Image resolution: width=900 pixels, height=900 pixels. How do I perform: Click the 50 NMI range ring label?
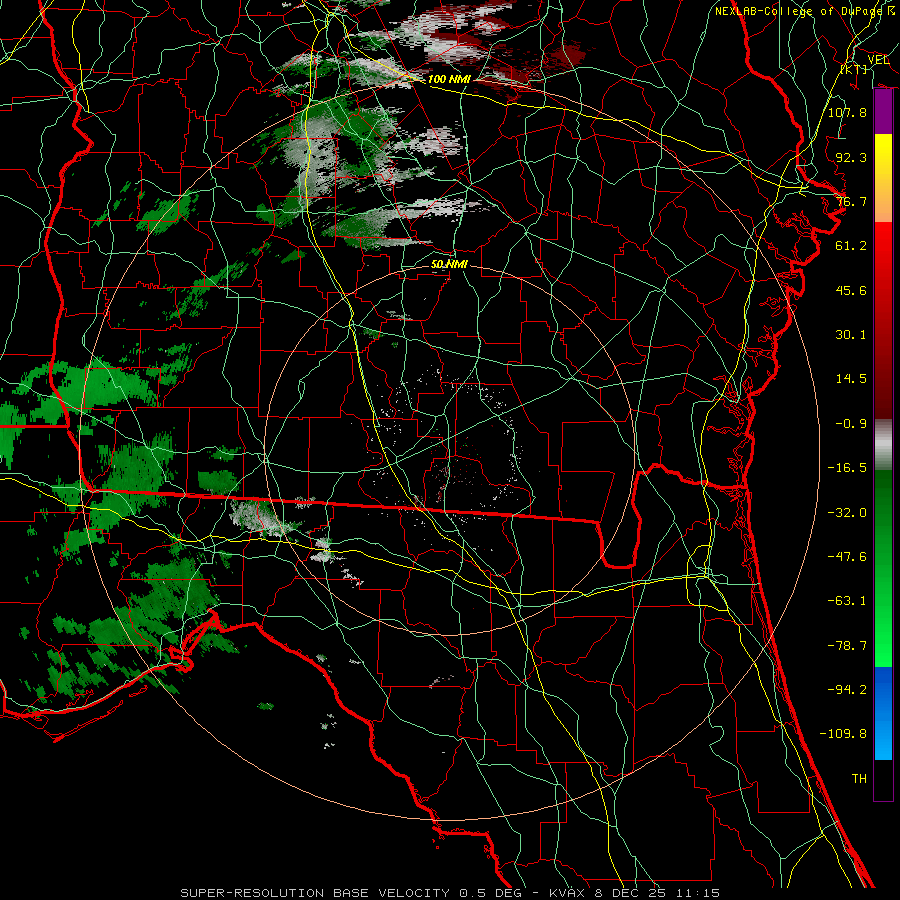pos(449,264)
